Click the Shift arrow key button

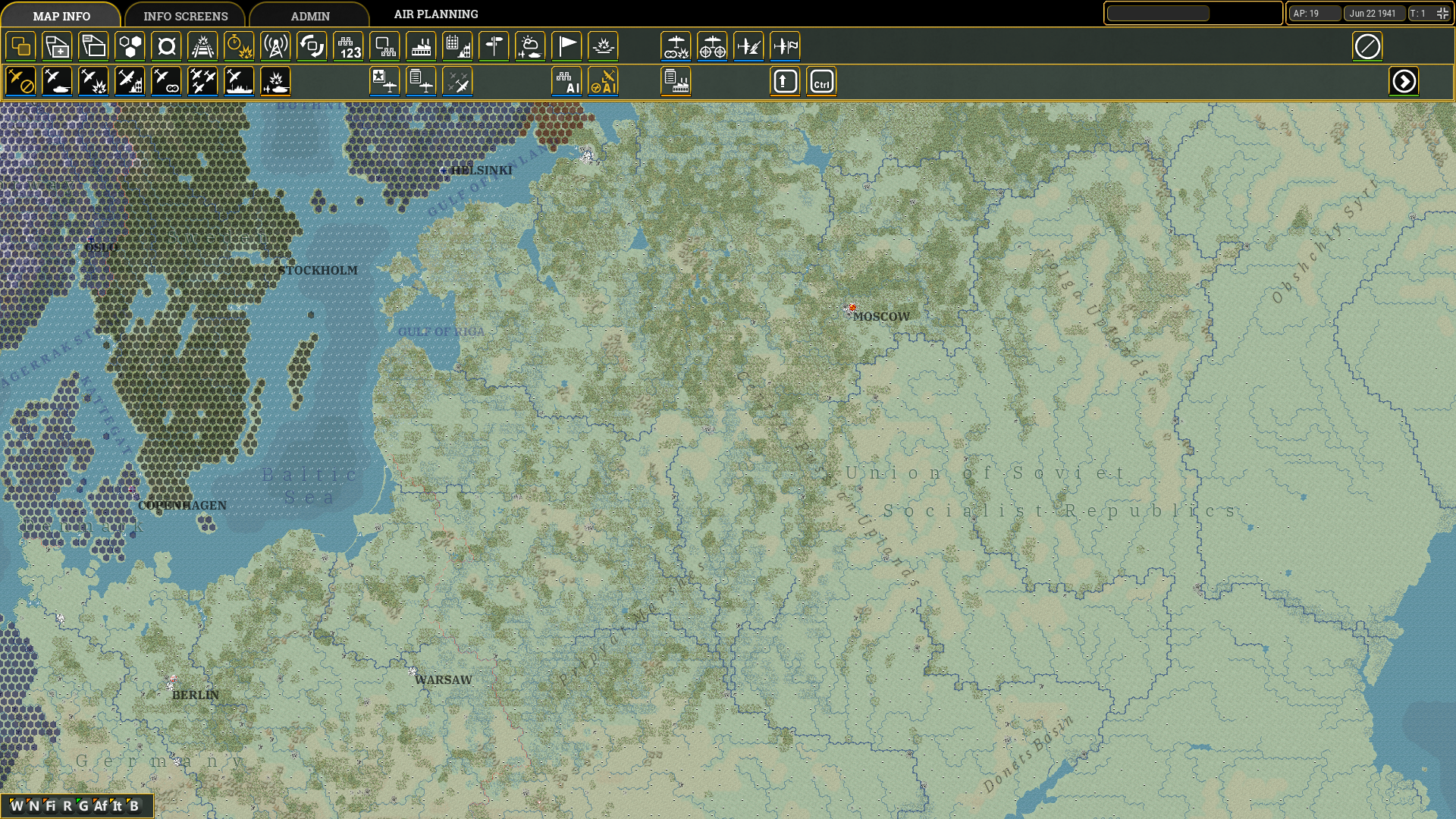pyautogui.click(x=785, y=81)
